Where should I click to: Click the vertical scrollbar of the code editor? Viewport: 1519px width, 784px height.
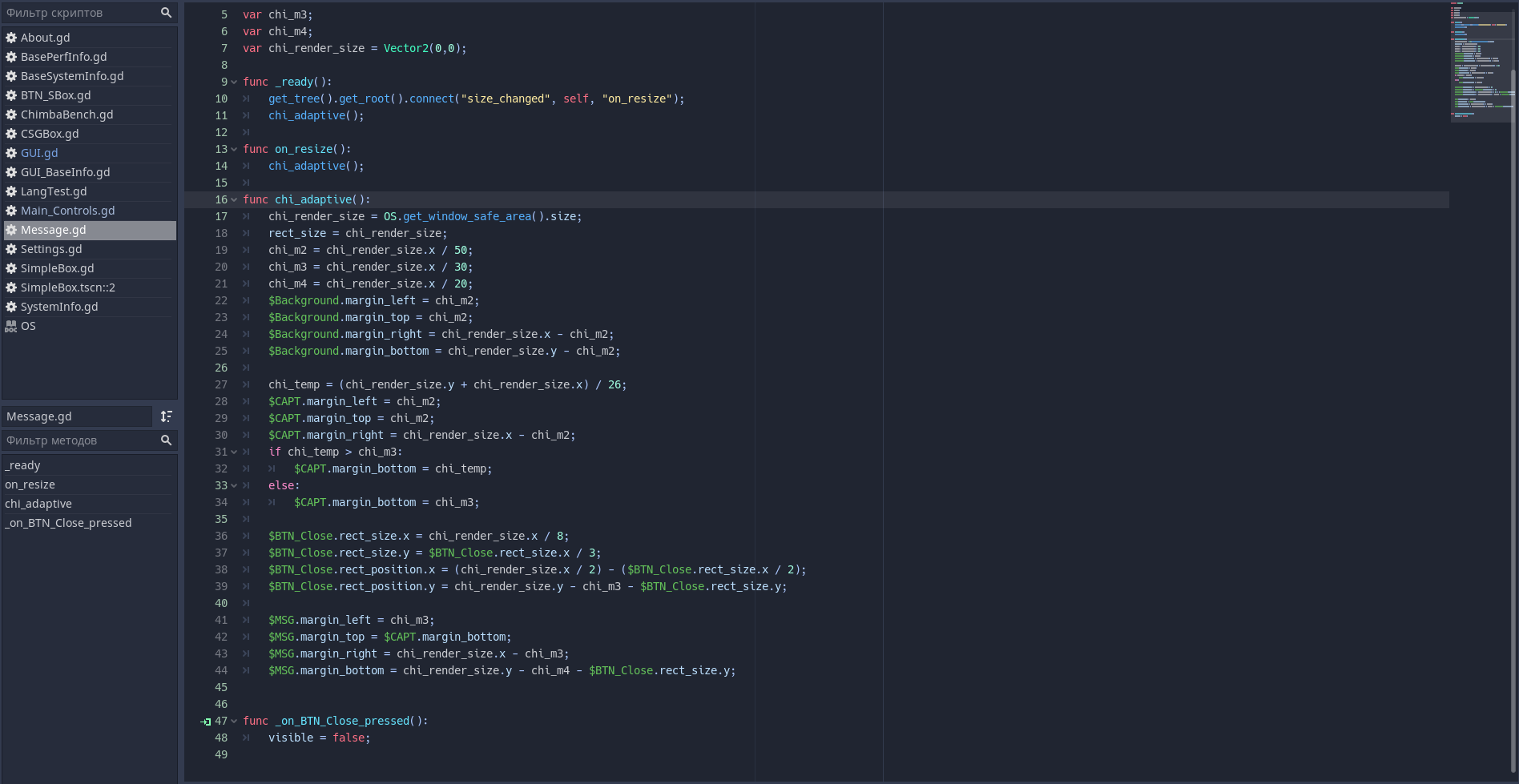click(x=1513, y=400)
